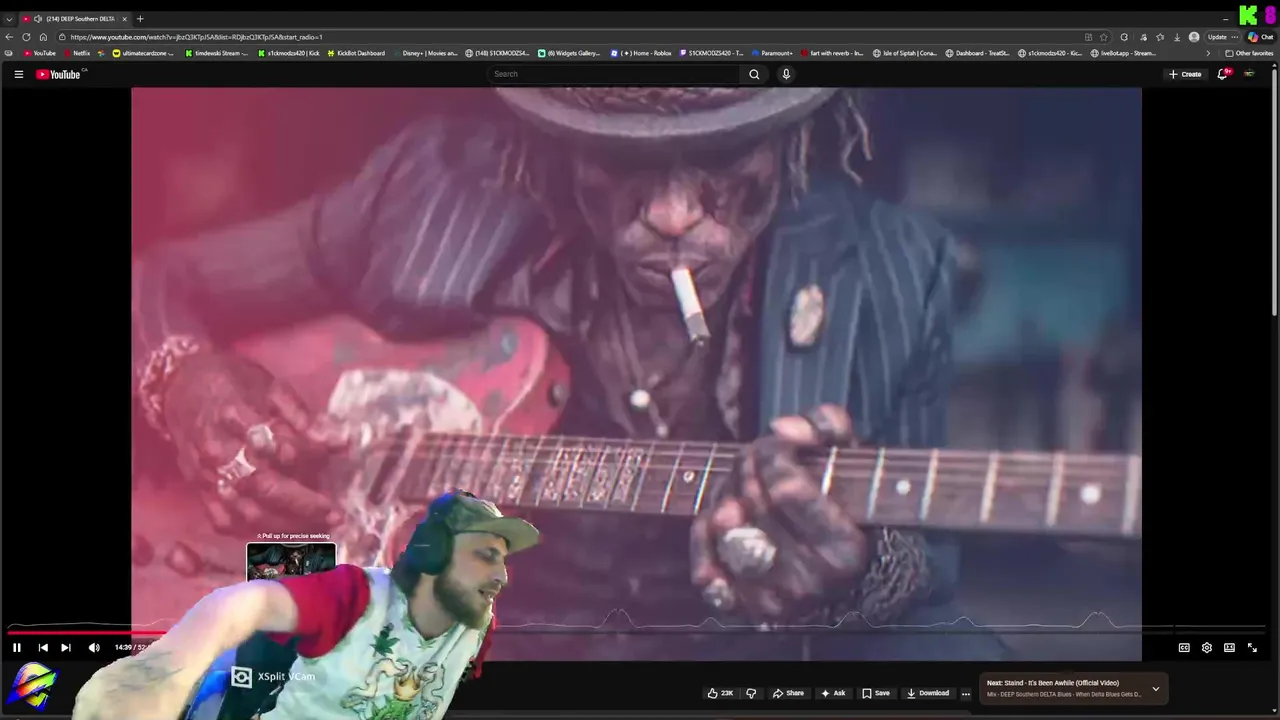Start voice search with microphone
The height and width of the screenshot is (720, 1280).
click(x=786, y=74)
